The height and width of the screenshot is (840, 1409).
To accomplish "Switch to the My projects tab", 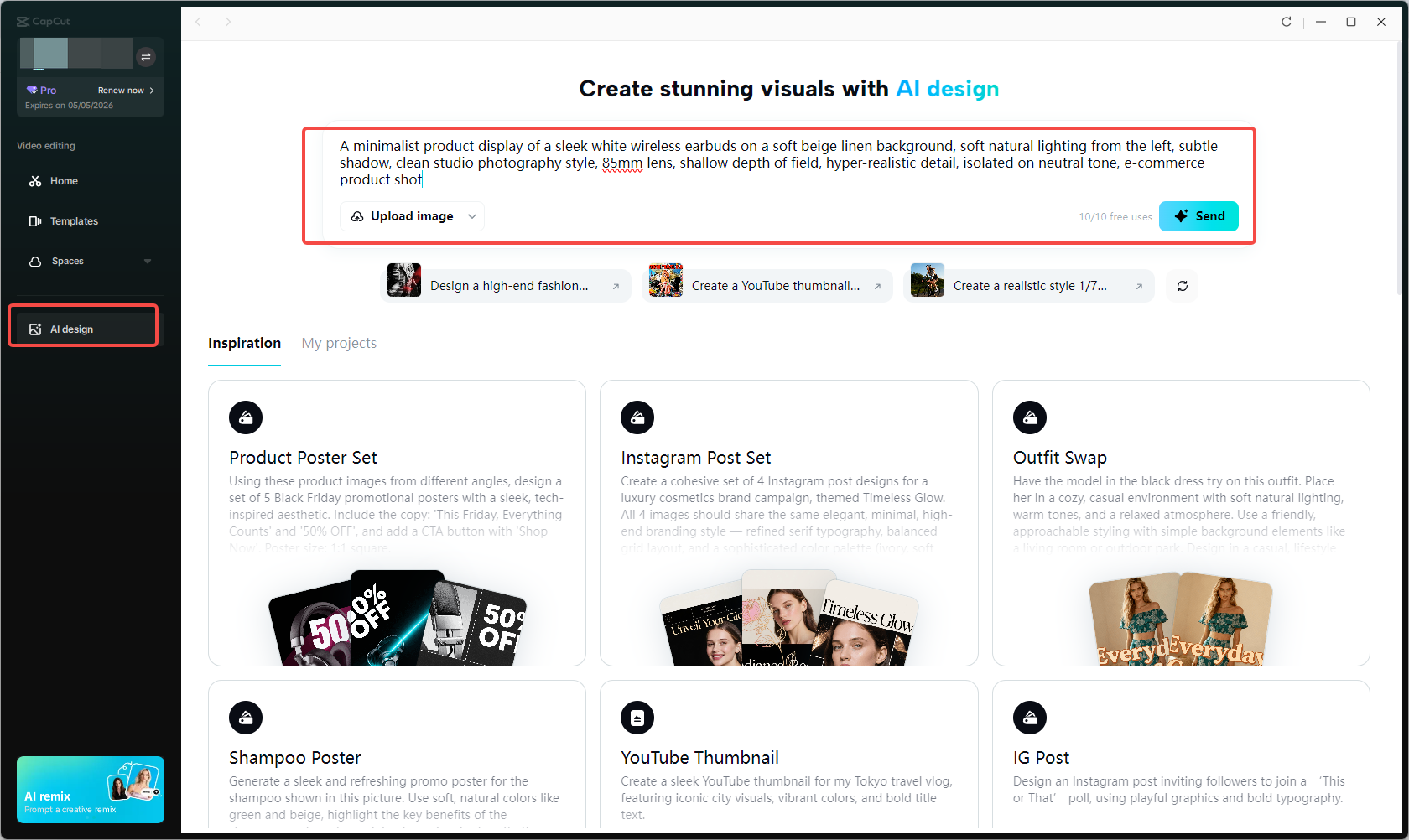I will [x=339, y=343].
